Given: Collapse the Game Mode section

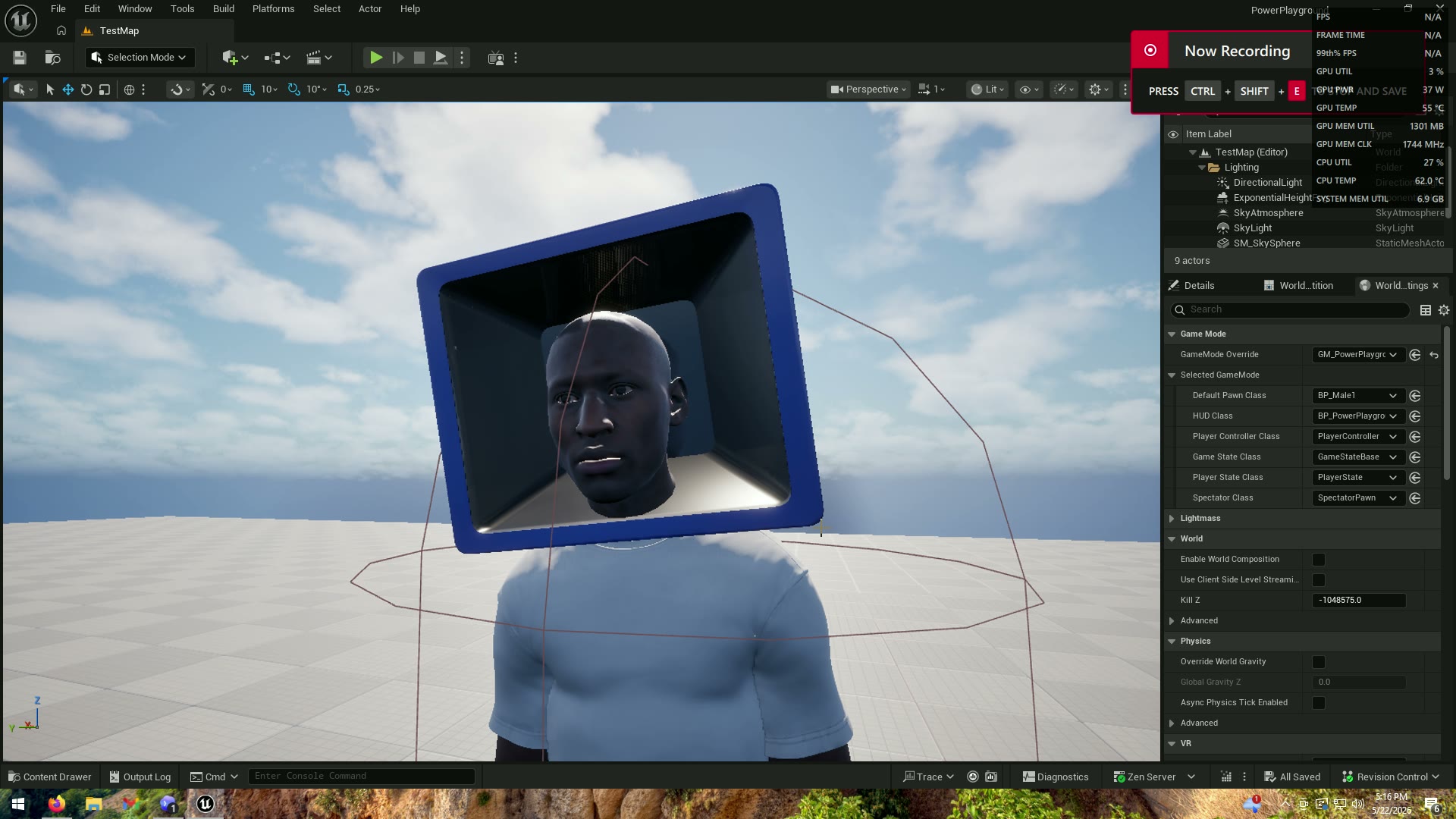Looking at the screenshot, I should point(1172,334).
